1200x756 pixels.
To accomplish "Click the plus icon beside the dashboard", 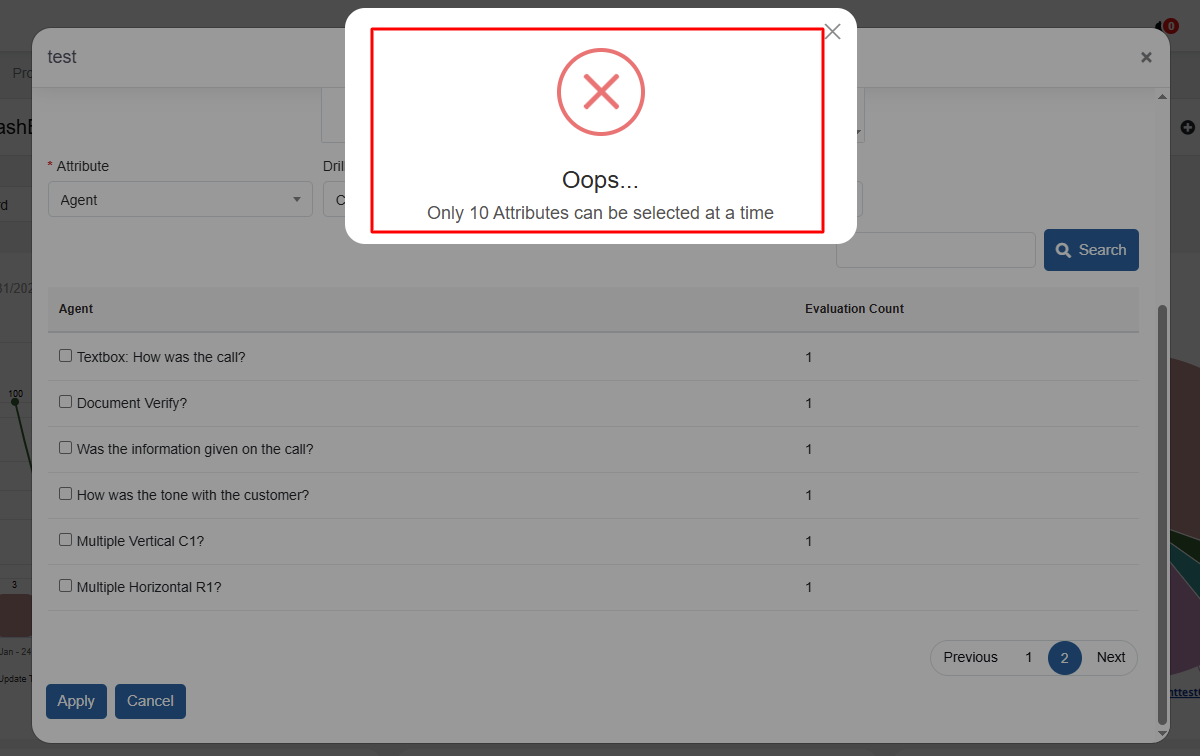I will click(x=1188, y=127).
